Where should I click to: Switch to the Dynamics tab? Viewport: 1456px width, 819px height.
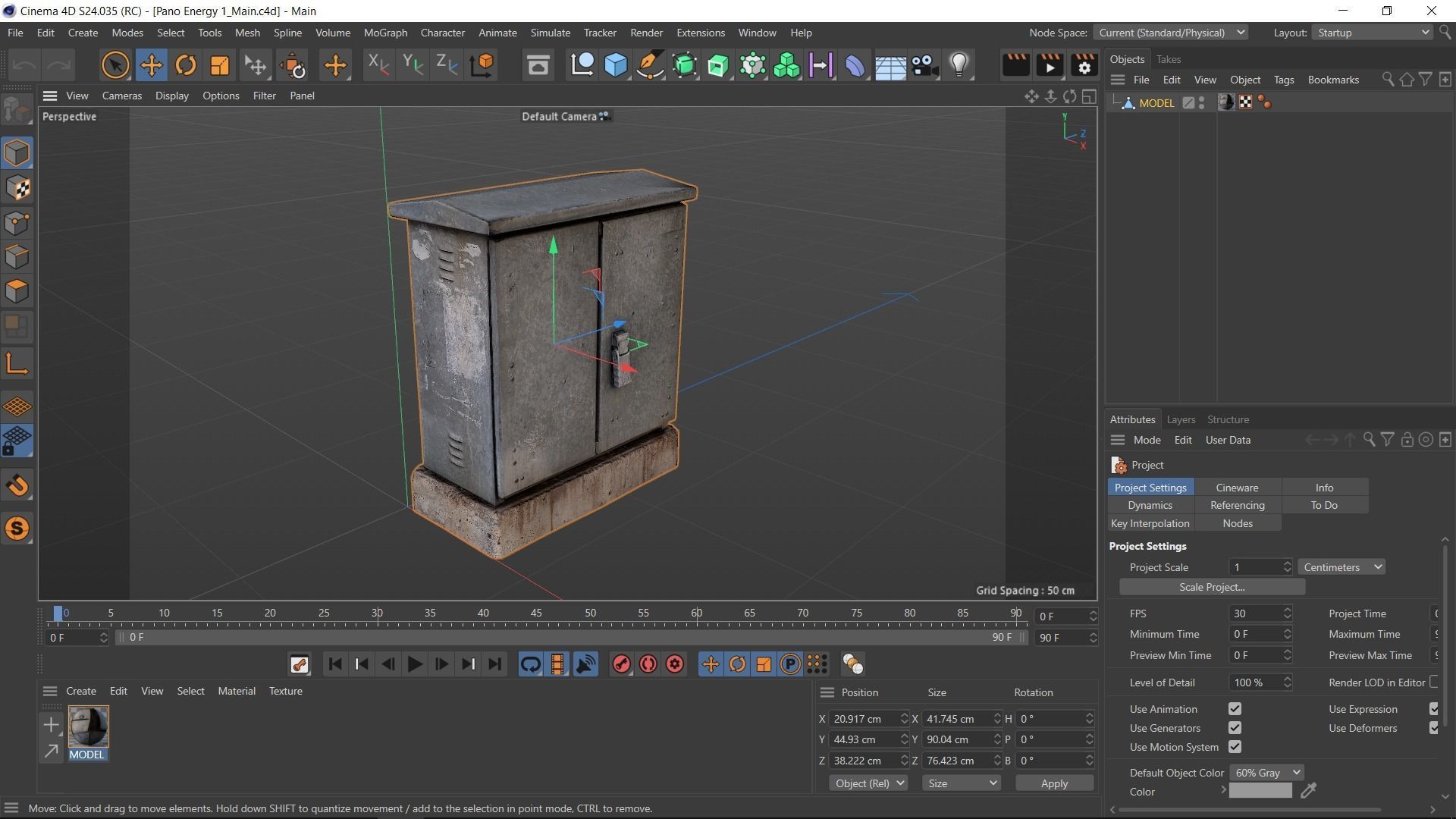[1150, 505]
